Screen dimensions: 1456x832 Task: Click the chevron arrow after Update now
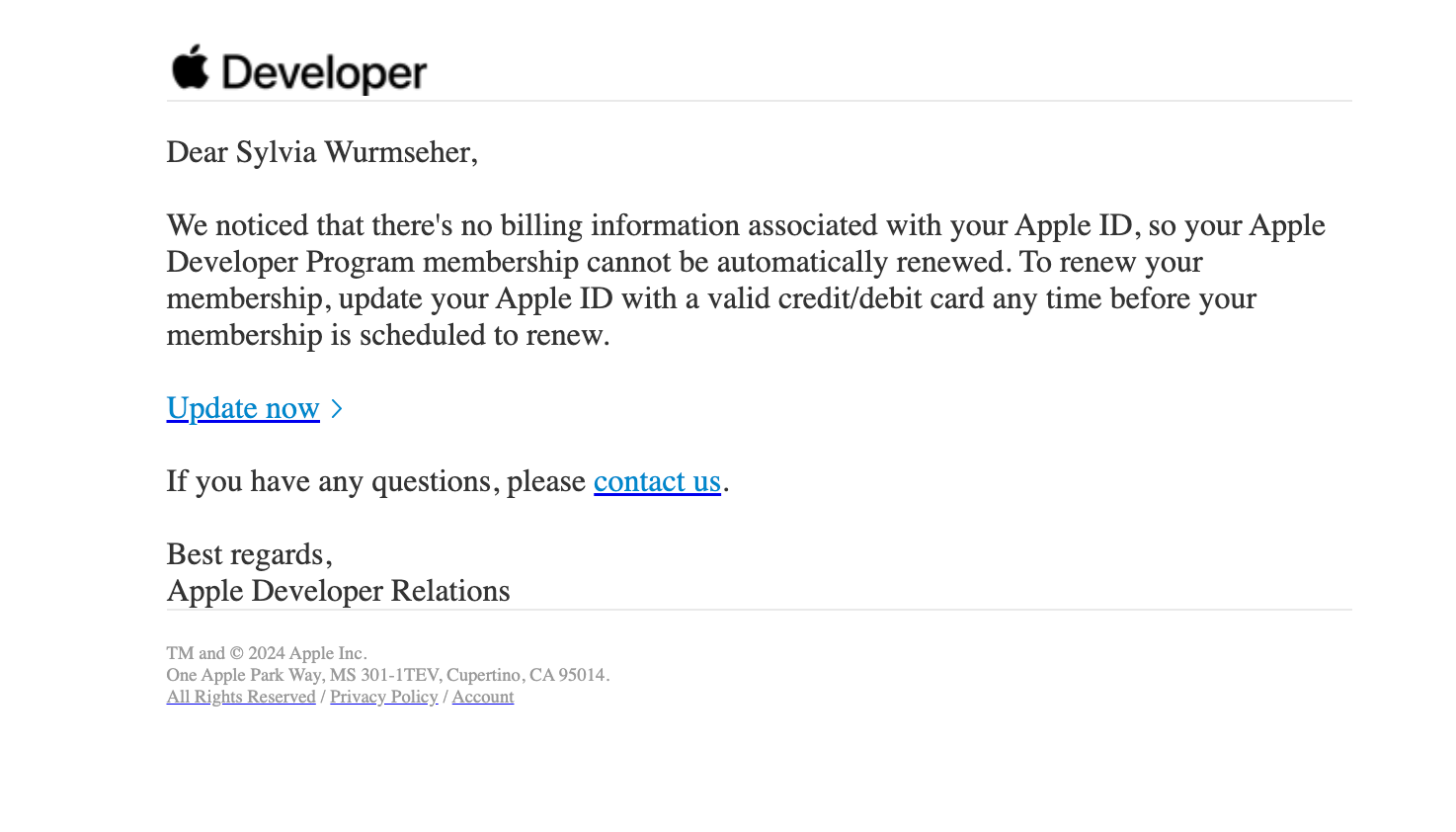(x=337, y=408)
